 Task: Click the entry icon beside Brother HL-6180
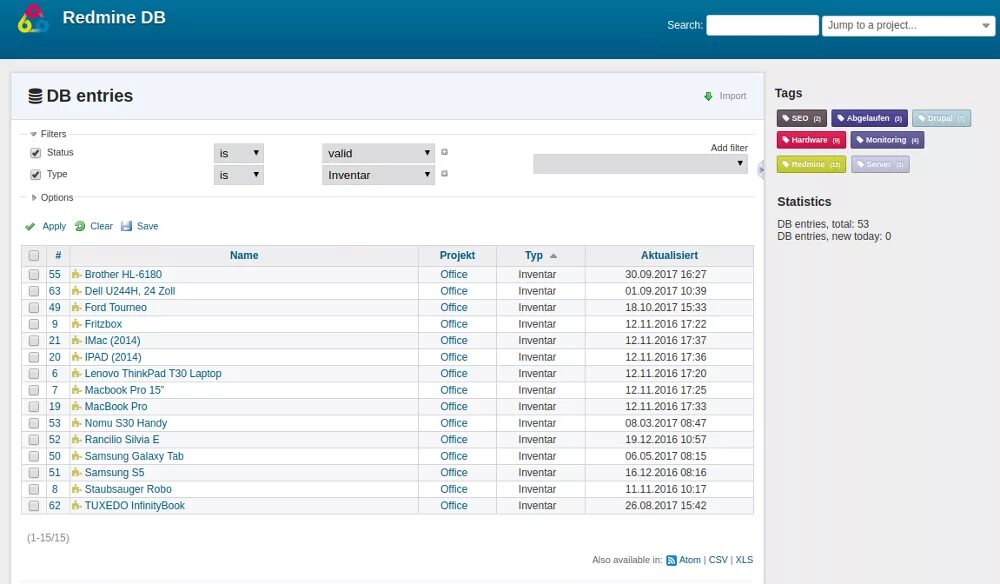click(x=77, y=274)
